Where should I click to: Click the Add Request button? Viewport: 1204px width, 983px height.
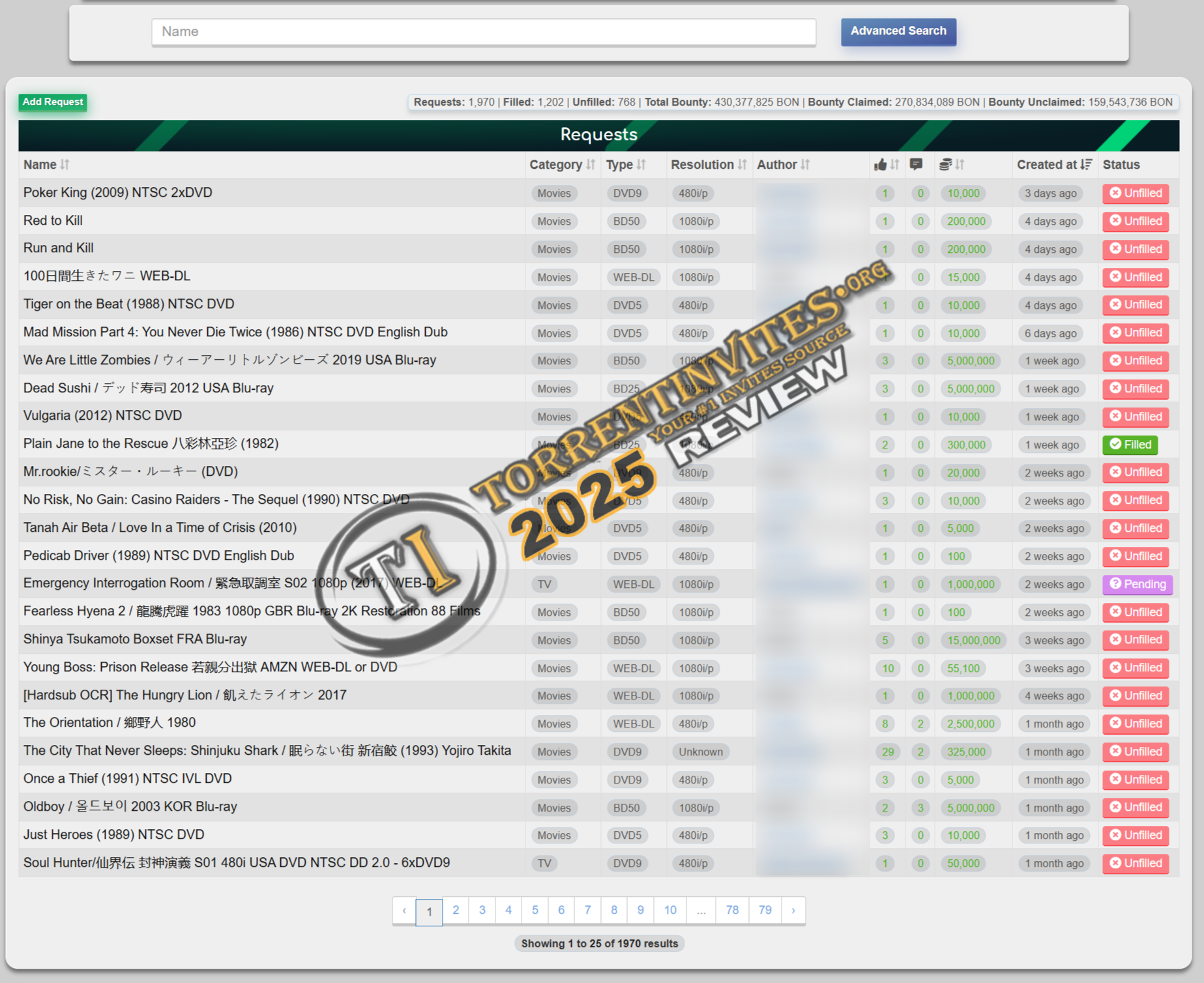(53, 102)
